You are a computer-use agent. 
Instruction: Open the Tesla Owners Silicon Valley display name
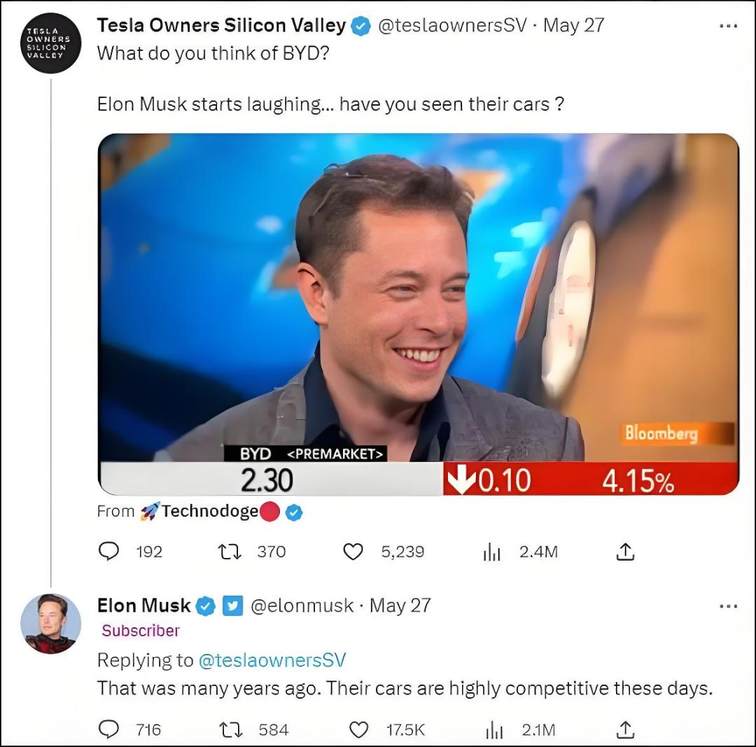click(x=221, y=25)
